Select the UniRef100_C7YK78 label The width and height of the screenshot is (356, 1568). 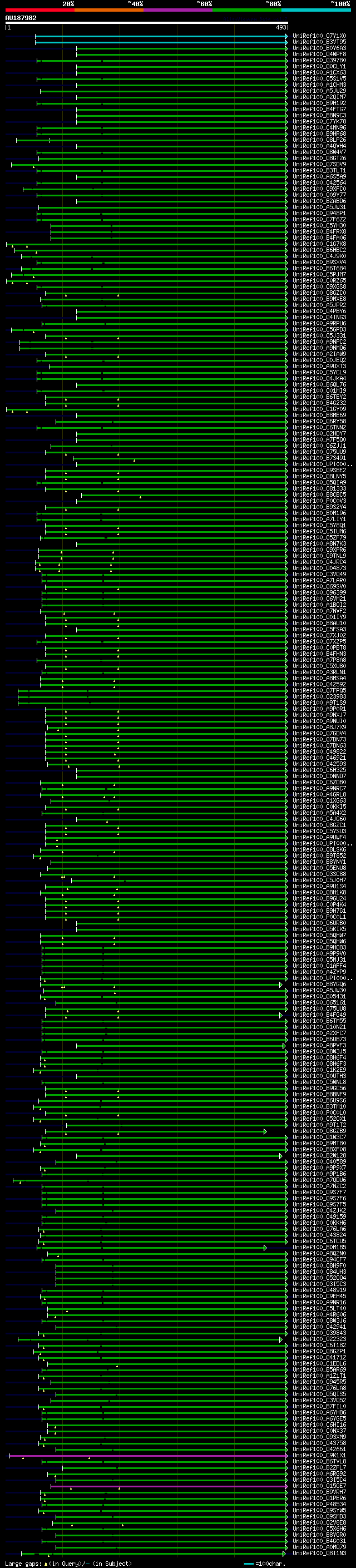319,122
